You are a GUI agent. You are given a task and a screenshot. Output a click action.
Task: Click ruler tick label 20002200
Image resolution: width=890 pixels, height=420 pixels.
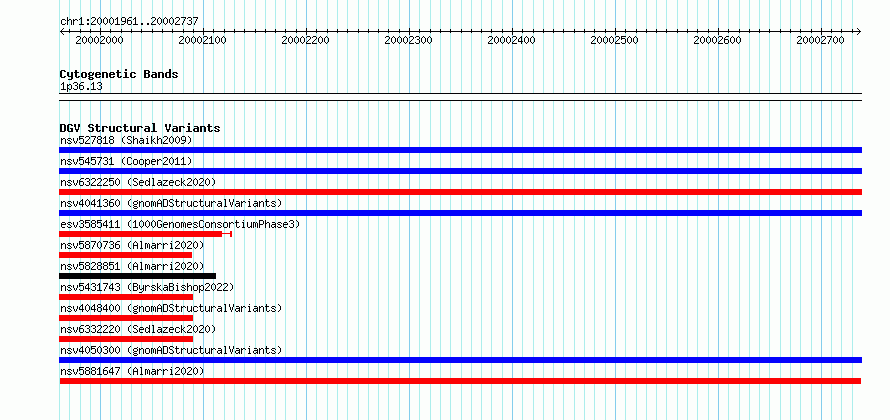click(x=305, y=40)
